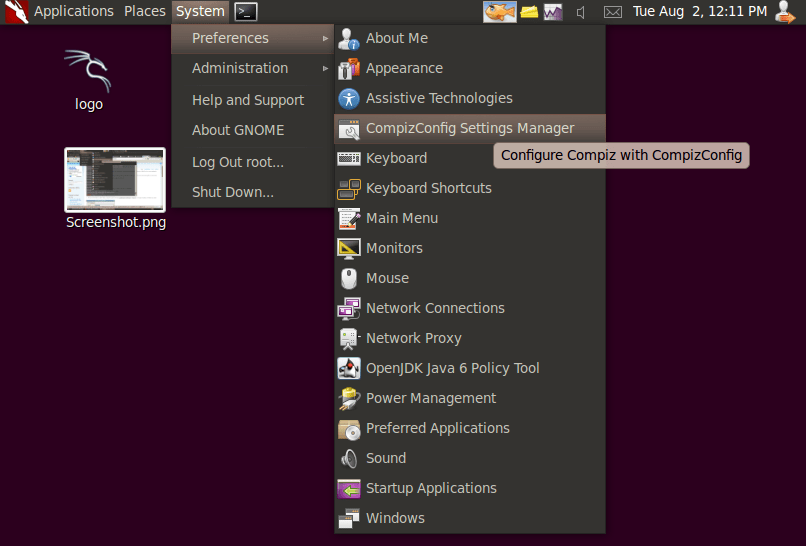Click the Windows preferences icon
806x546 pixels.
pyautogui.click(x=349, y=519)
